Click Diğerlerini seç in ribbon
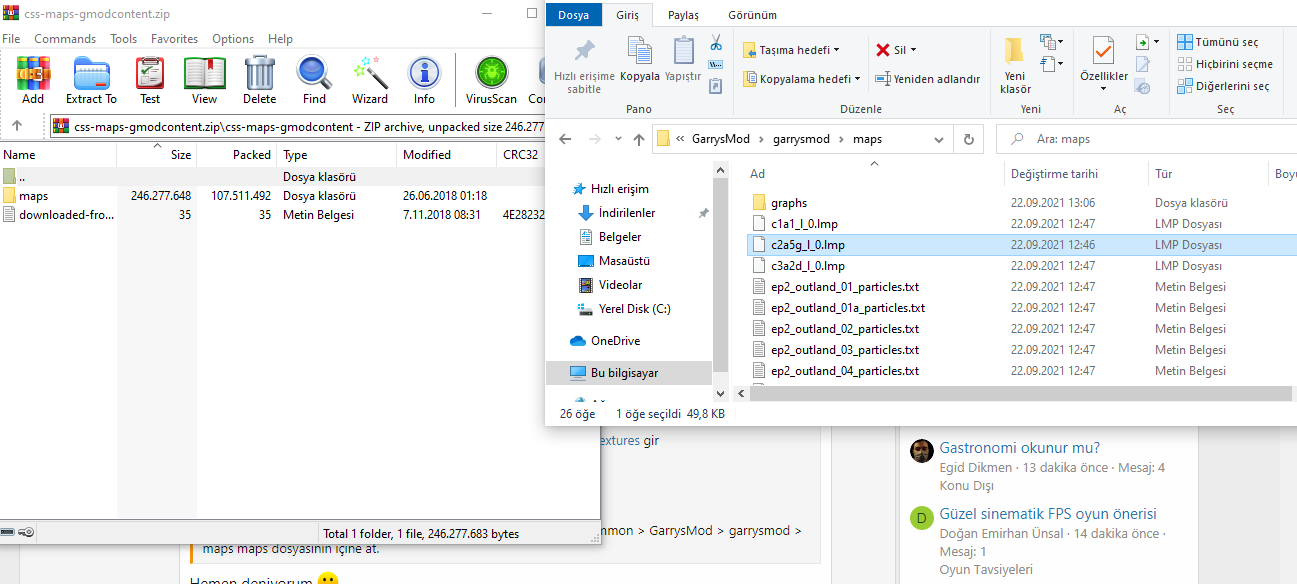 pos(1223,86)
